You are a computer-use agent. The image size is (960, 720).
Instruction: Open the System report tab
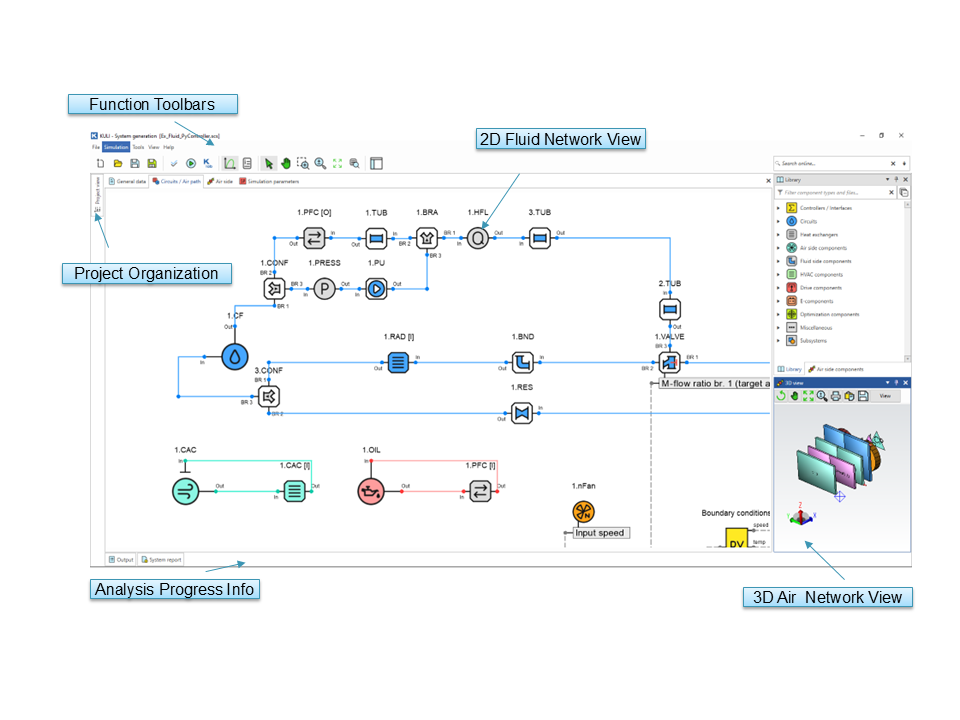tap(161, 560)
